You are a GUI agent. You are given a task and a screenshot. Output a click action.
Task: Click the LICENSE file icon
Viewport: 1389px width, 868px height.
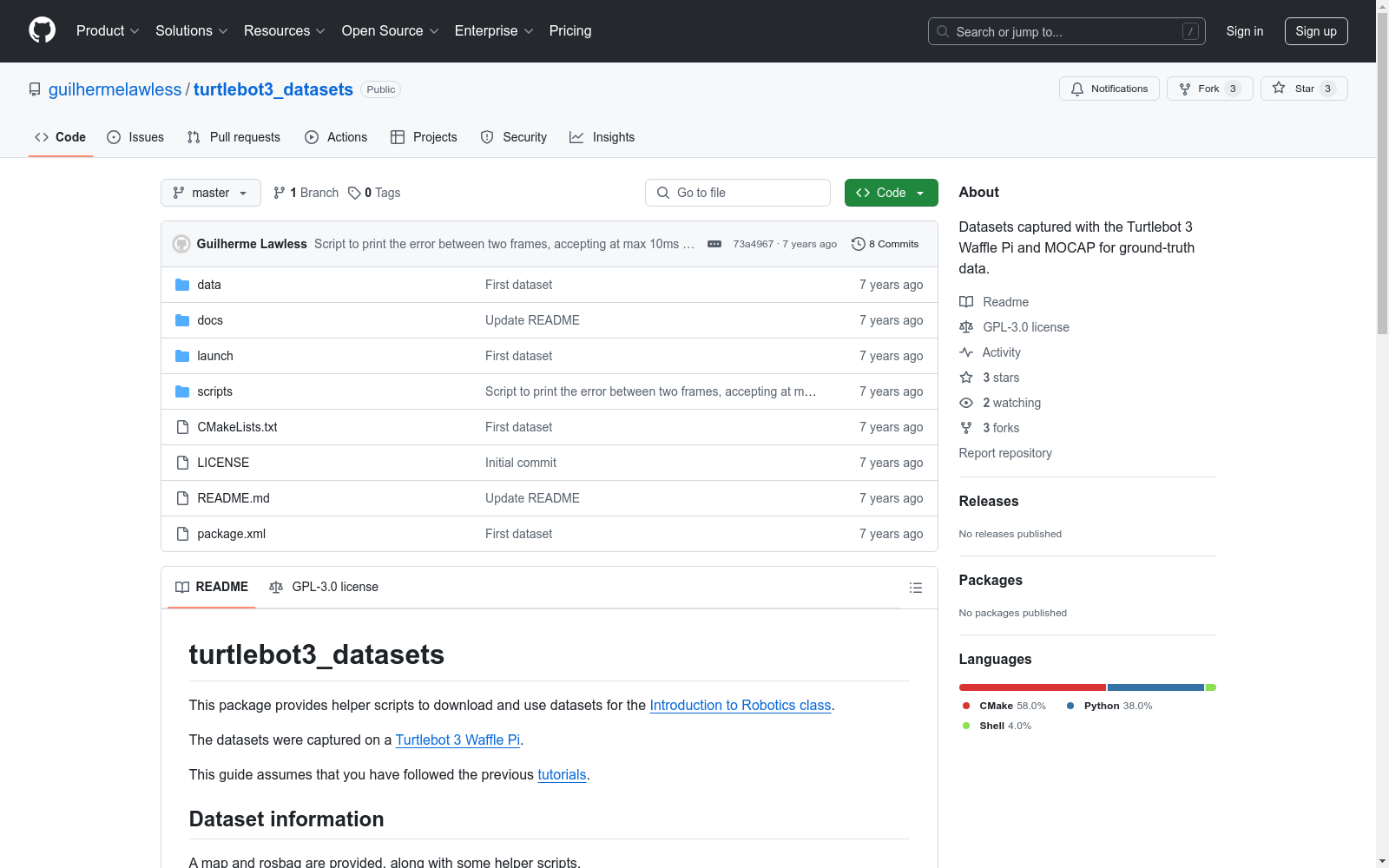click(x=182, y=463)
